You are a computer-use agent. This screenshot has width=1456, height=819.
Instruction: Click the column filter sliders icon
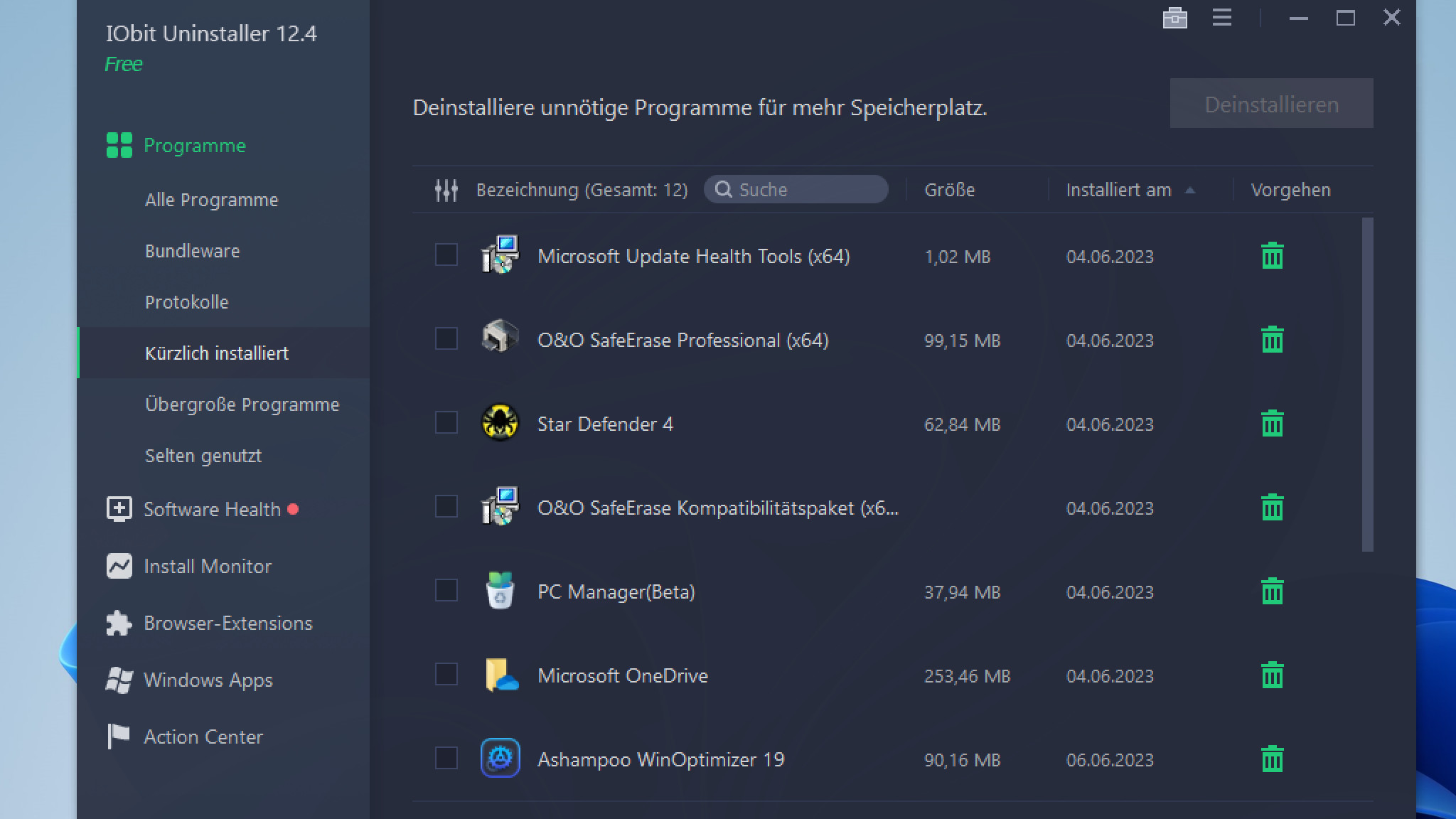446,190
